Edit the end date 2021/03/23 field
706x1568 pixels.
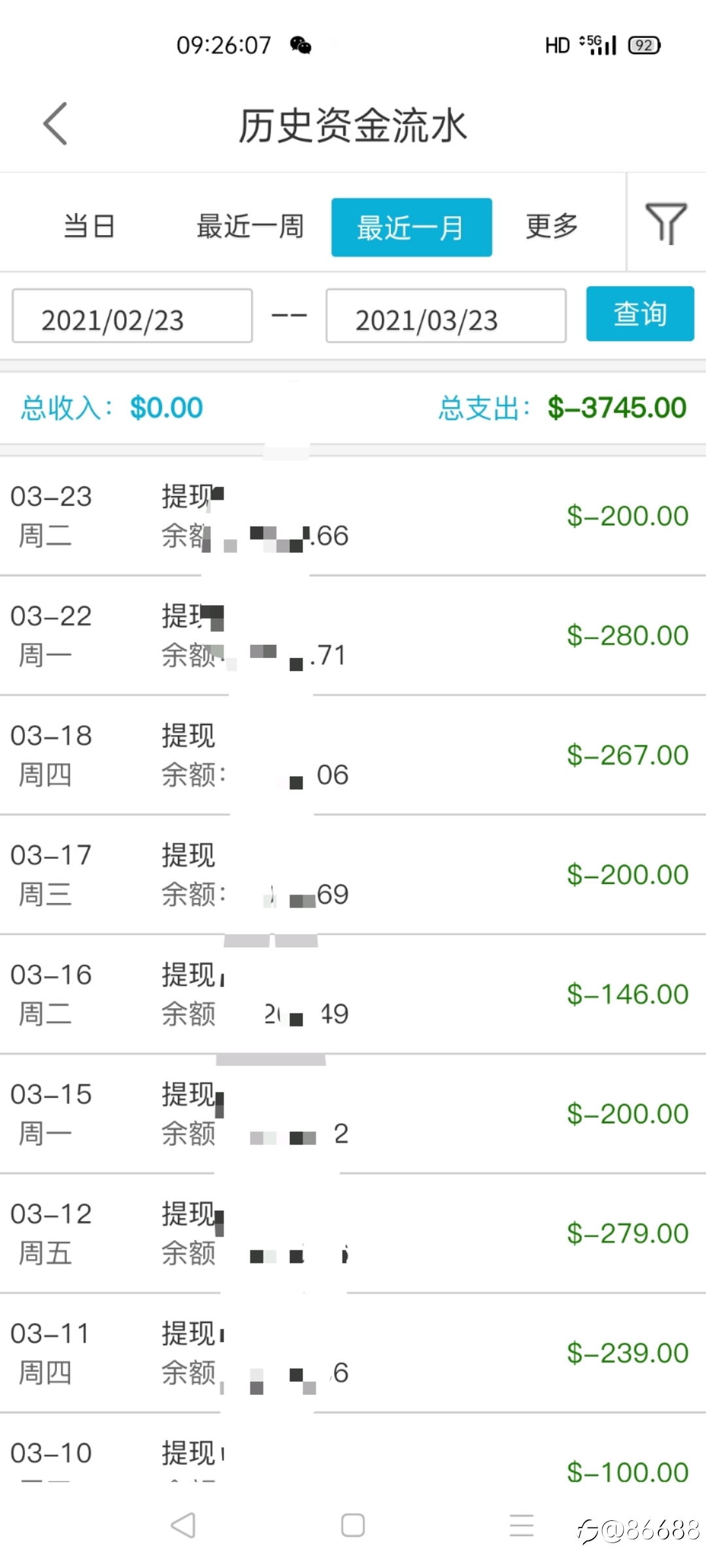(446, 316)
